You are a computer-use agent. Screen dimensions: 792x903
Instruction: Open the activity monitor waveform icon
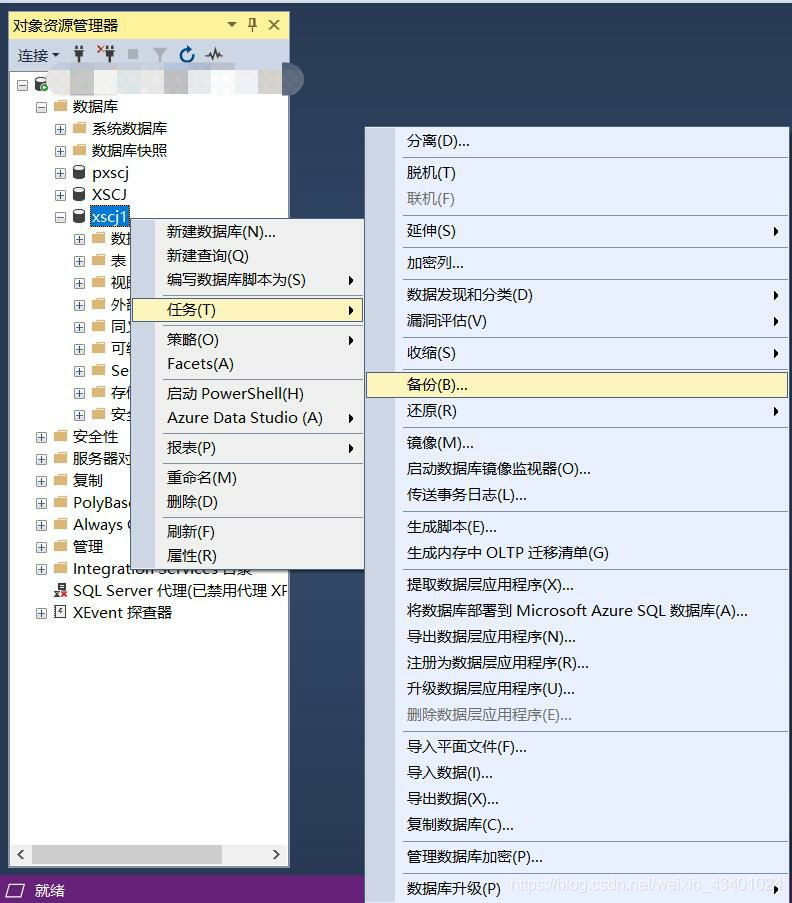214,54
